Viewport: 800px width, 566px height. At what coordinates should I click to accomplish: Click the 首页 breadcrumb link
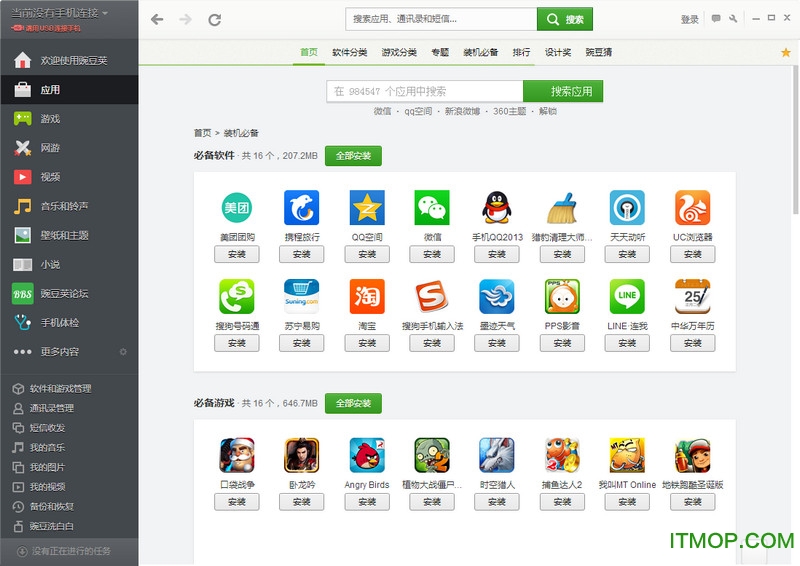pyautogui.click(x=202, y=133)
